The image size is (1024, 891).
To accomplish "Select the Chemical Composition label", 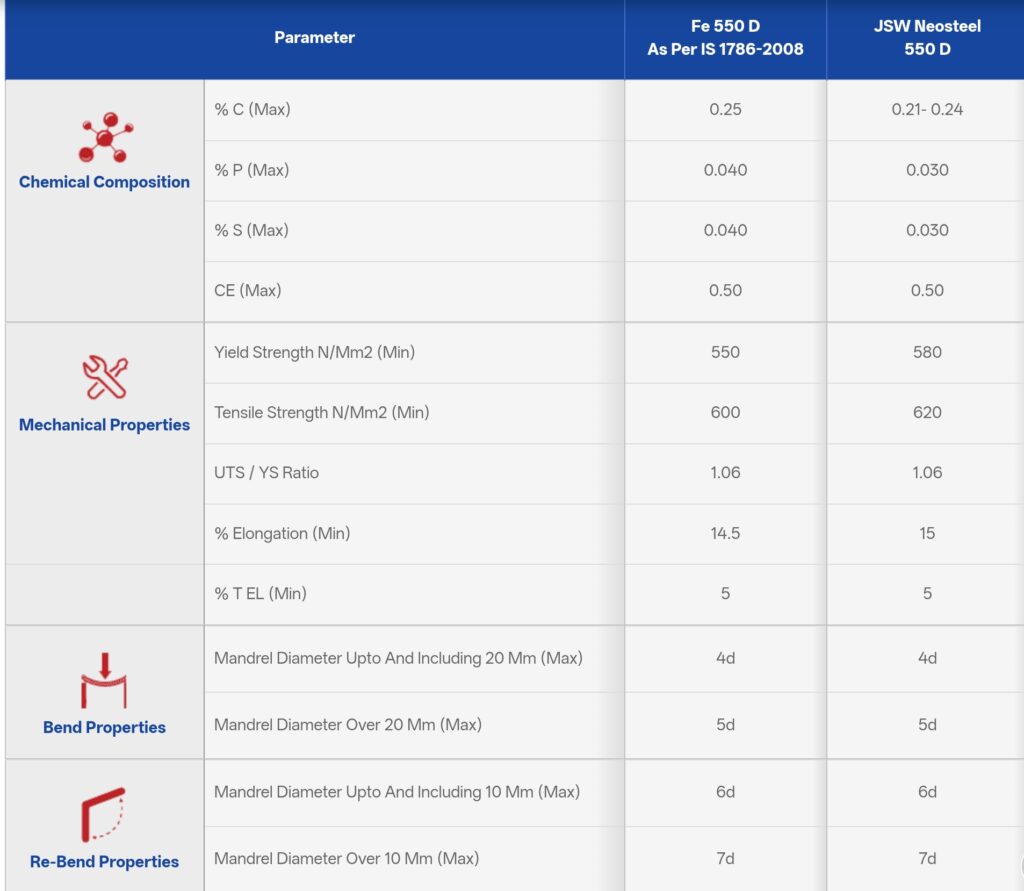I will [x=104, y=182].
